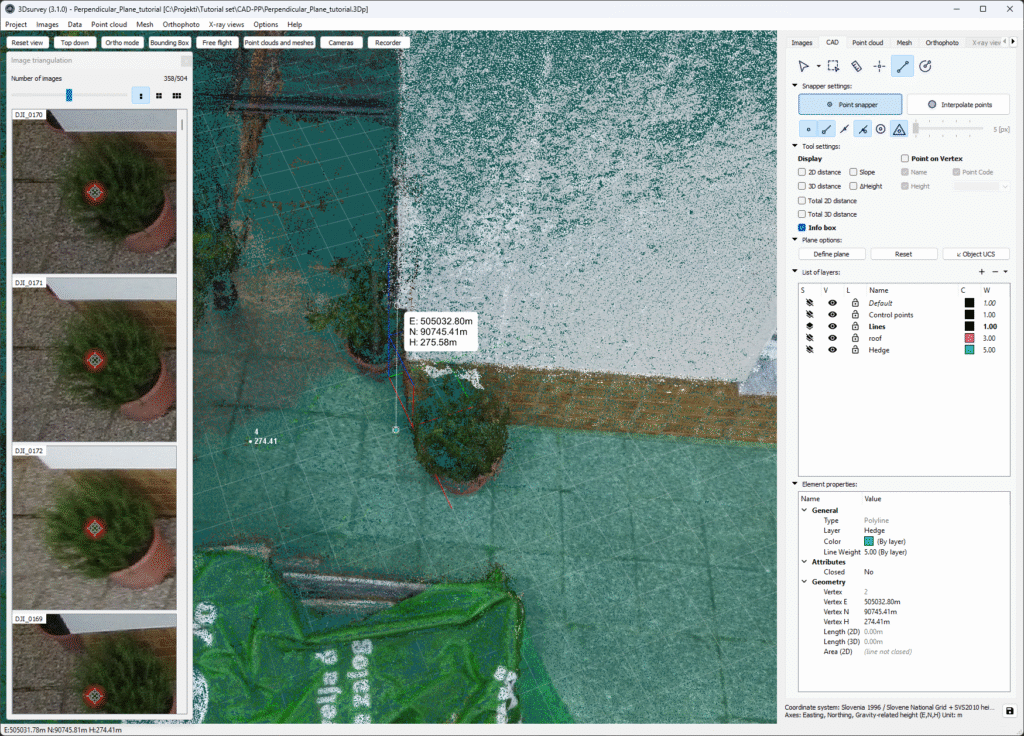Open the Orthophoto menu
Image resolution: width=1024 pixels, height=736 pixels.
tap(181, 24)
